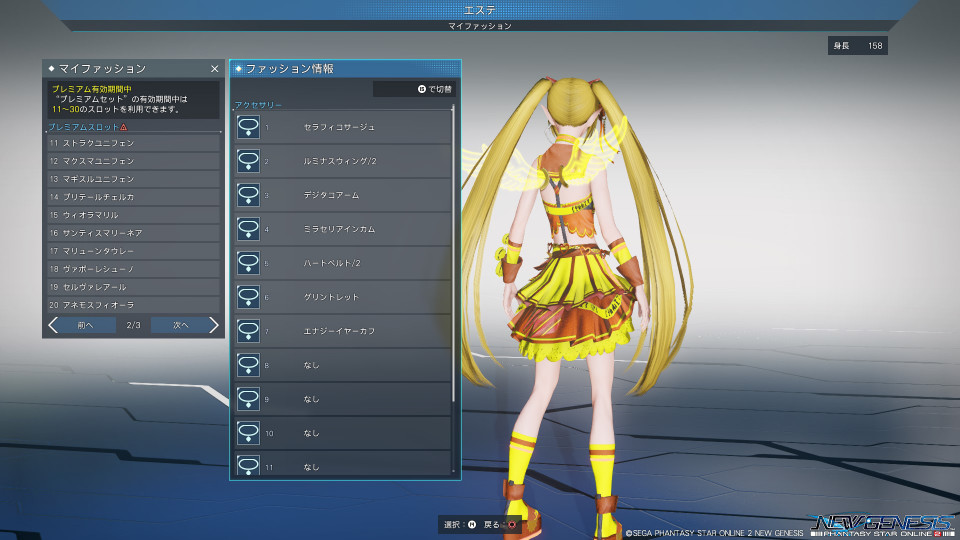Click the accessory name ルミナスウィング/2
Viewport: 960px width, 540px height.
point(340,161)
